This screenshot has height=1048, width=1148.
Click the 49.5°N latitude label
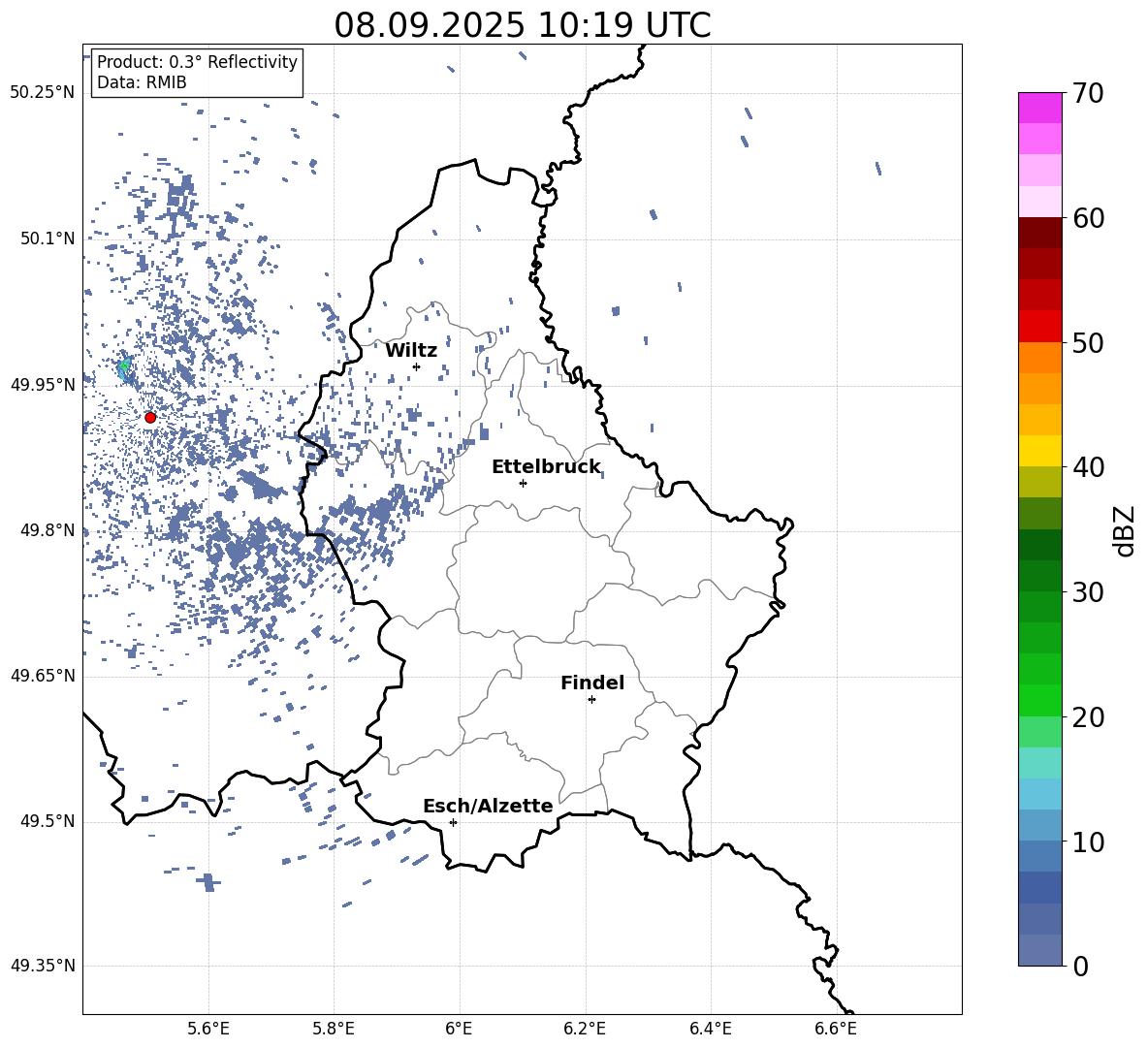point(48,821)
